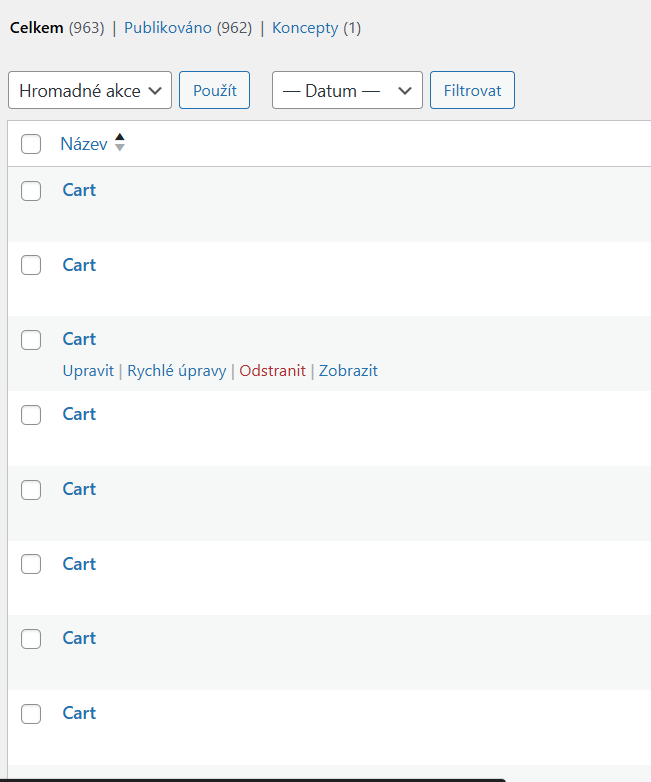
Task: Check the checkbox of the first Cart row
Action: click(31, 190)
